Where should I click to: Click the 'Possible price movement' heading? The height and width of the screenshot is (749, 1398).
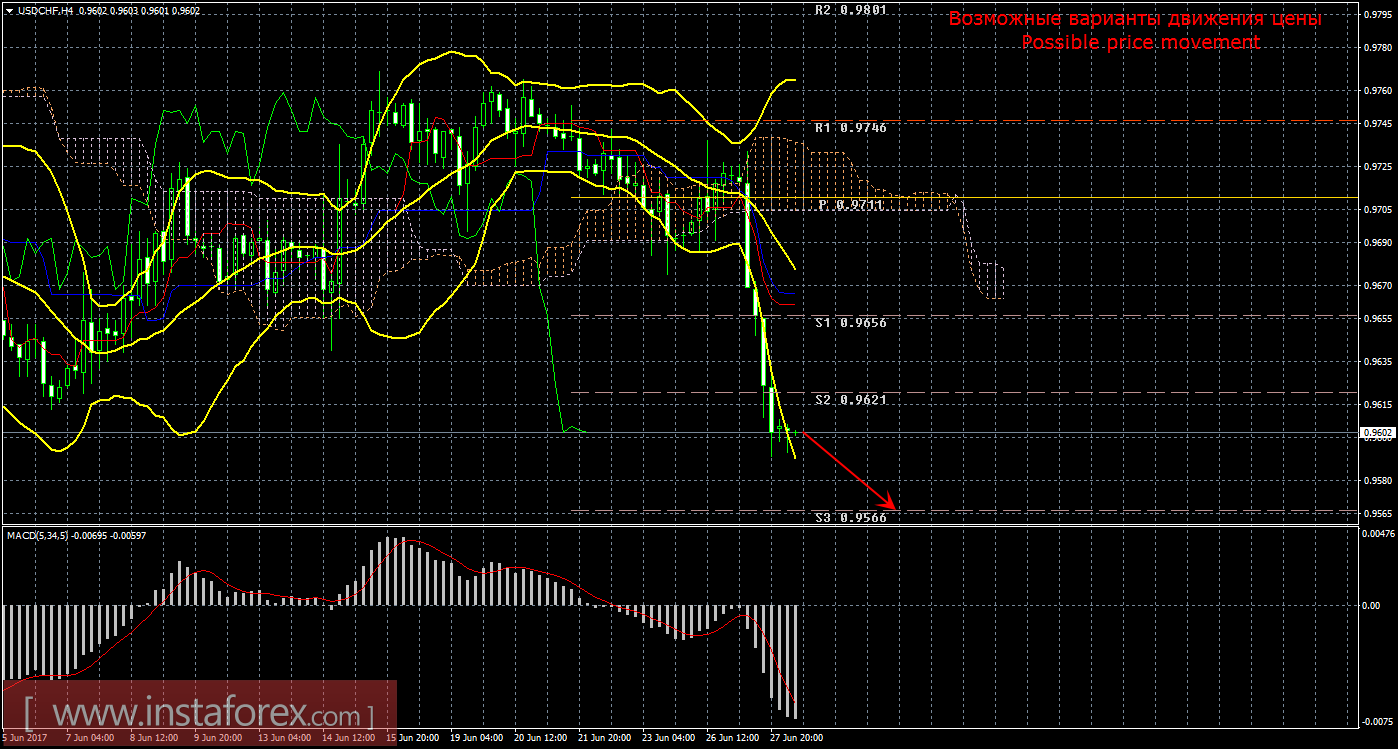1140,43
